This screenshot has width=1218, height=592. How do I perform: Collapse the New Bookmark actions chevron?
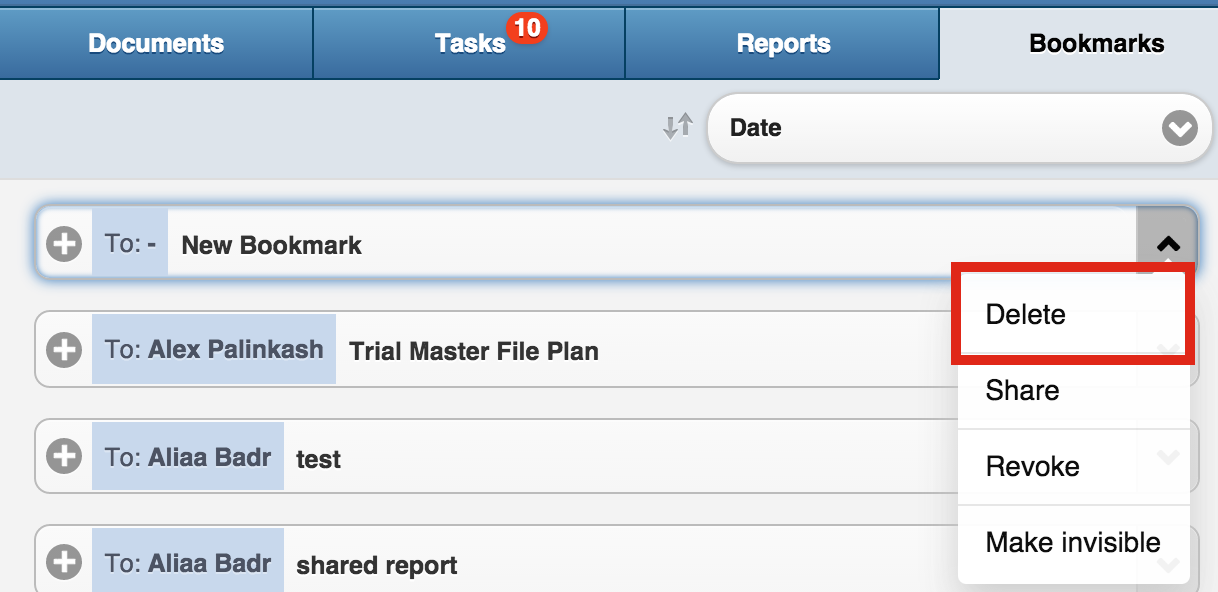click(x=1167, y=243)
